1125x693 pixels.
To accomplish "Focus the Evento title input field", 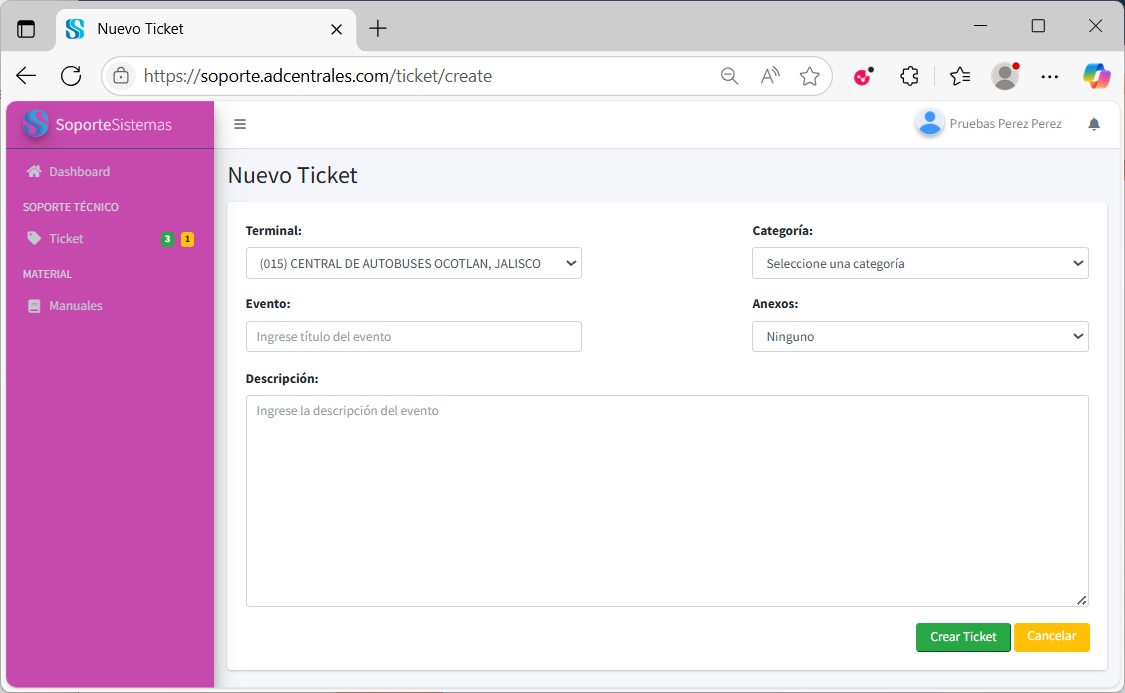I will (x=413, y=337).
